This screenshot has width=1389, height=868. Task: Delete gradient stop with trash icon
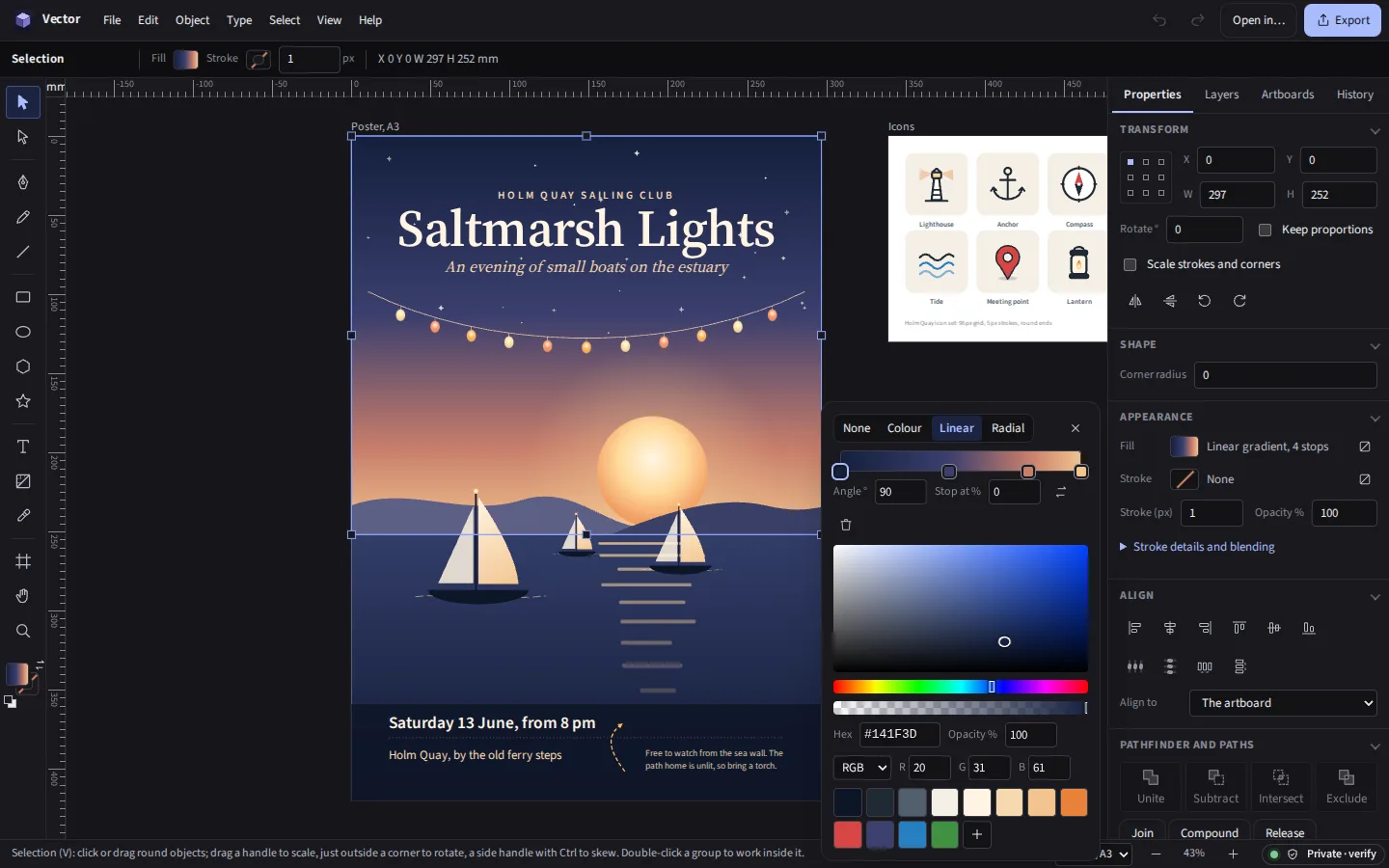[846, 525]
